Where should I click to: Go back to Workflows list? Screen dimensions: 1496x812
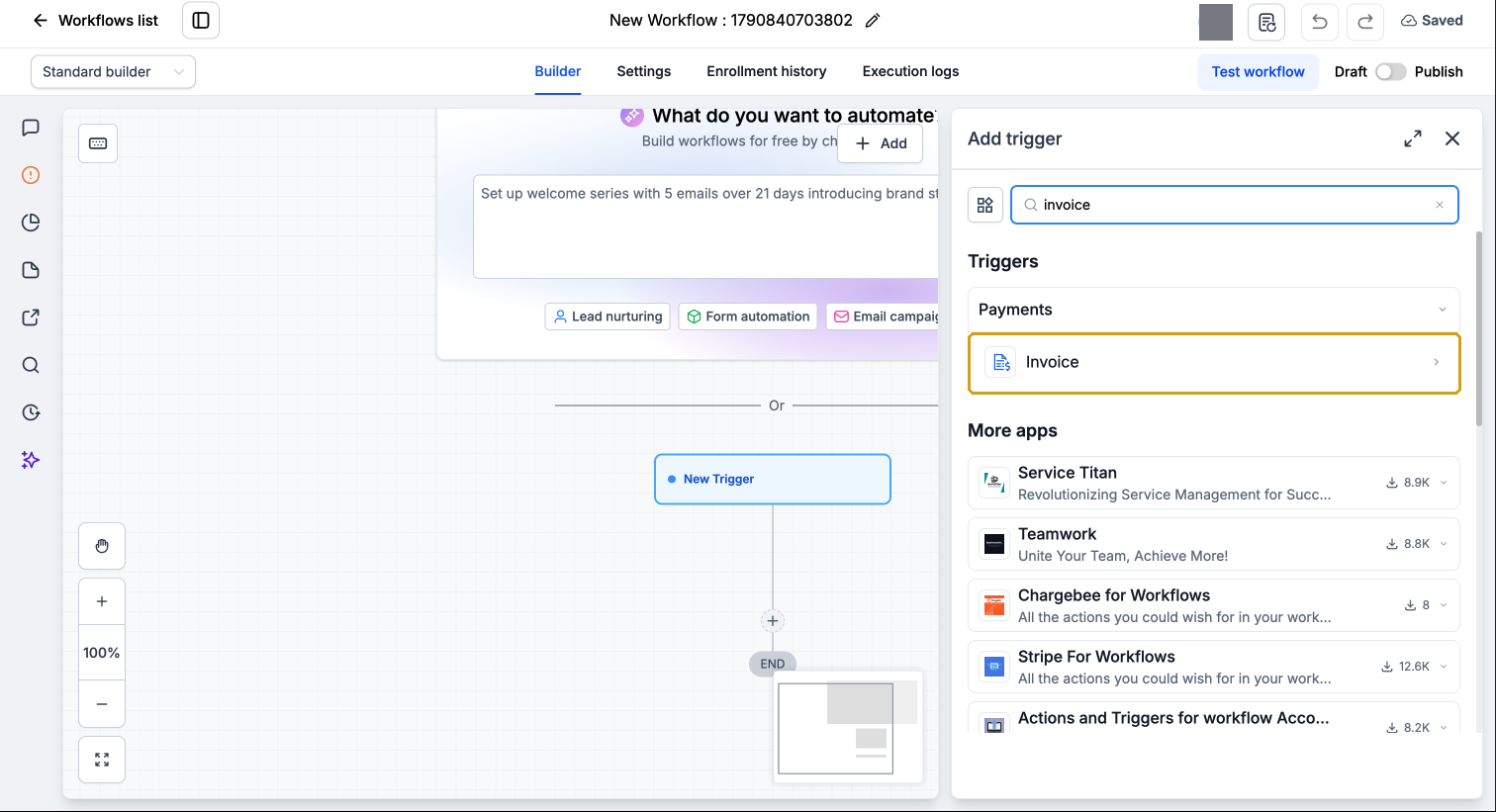95,20
